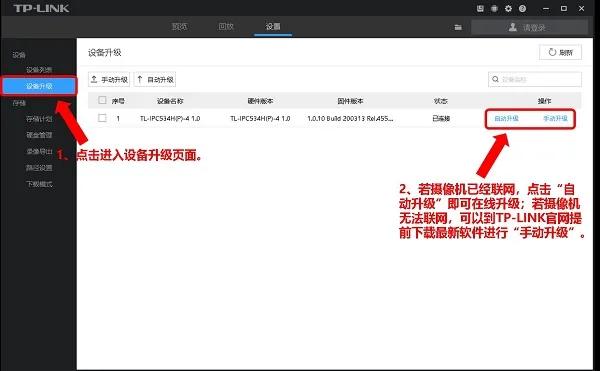Image resolution: width=600 pixels, height=371 pixels.
Task: Open the settings gear icon in title bar
Action: [508, 8]
